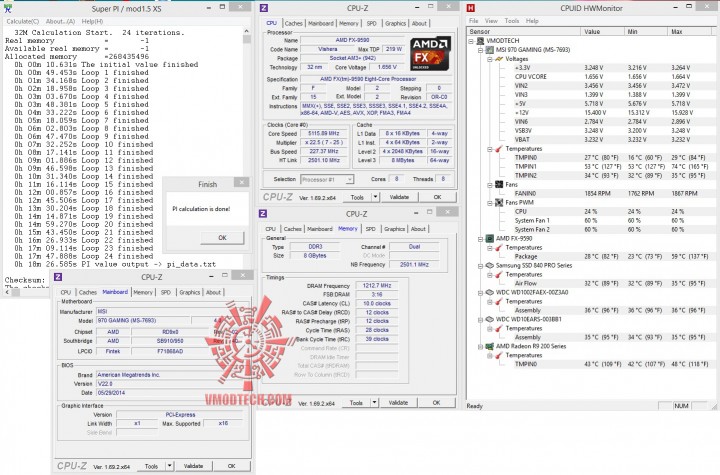Click Validate in the top CPU-Z window
The image size is (720, 475).
click(399, 197)
